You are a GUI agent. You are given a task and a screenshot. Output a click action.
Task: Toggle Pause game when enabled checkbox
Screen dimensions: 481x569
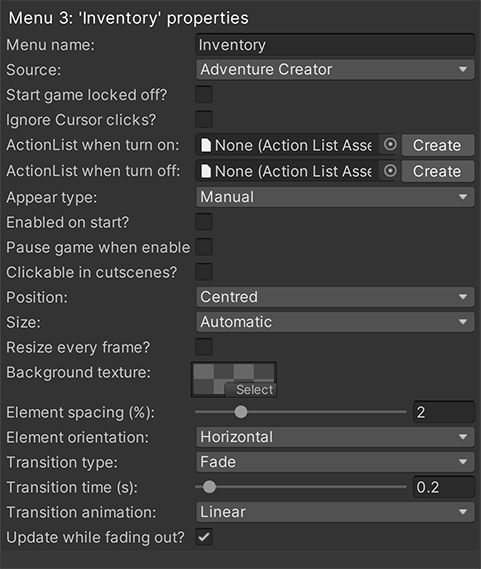tap(204, 247)
